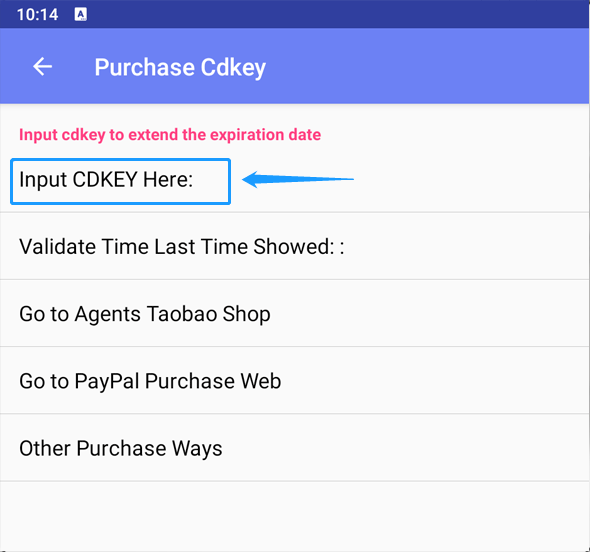Select the pink cdkey expiration instruction text
Viewport: 590px width, 552px height.
[170, 135]
